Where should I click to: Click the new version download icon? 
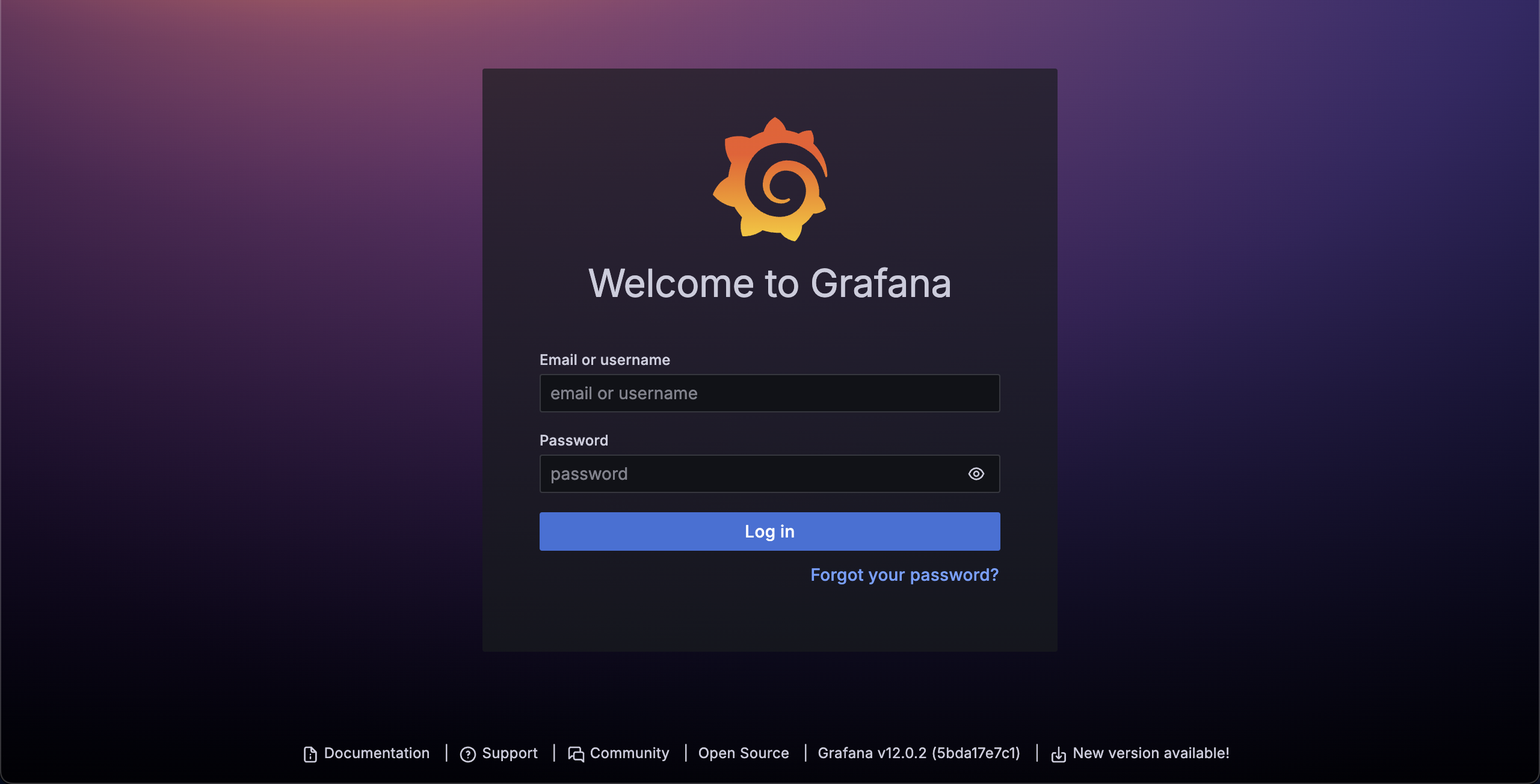[x=1059, y=753]
